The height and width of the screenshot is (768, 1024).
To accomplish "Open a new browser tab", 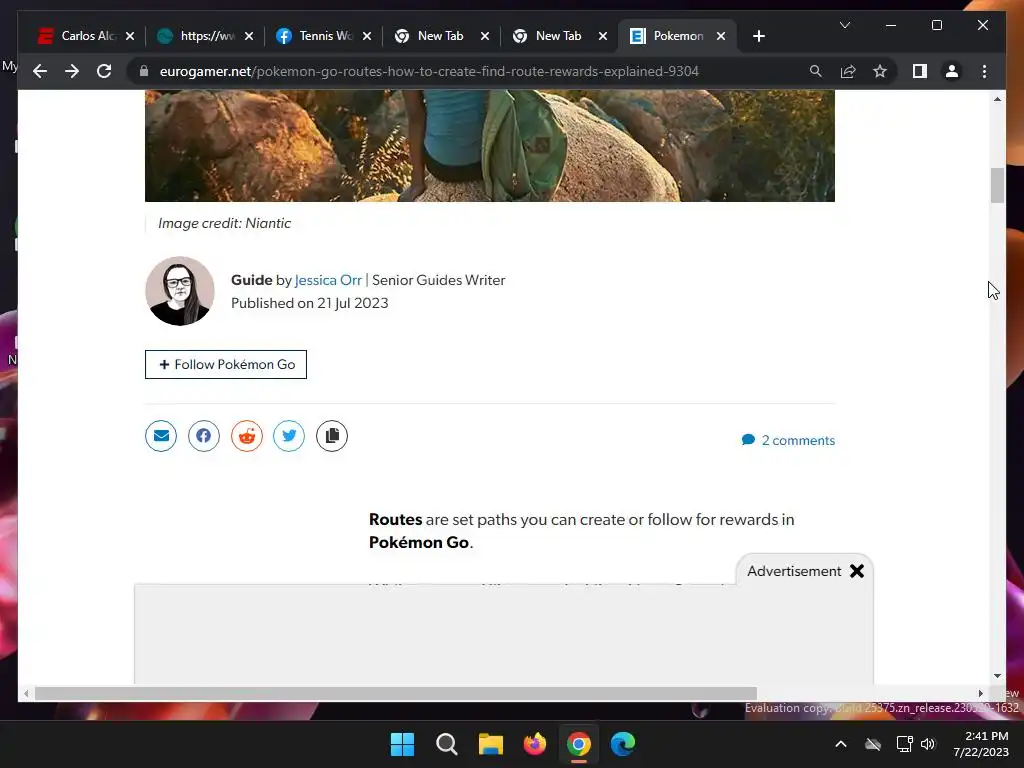I will pos(758,36).
